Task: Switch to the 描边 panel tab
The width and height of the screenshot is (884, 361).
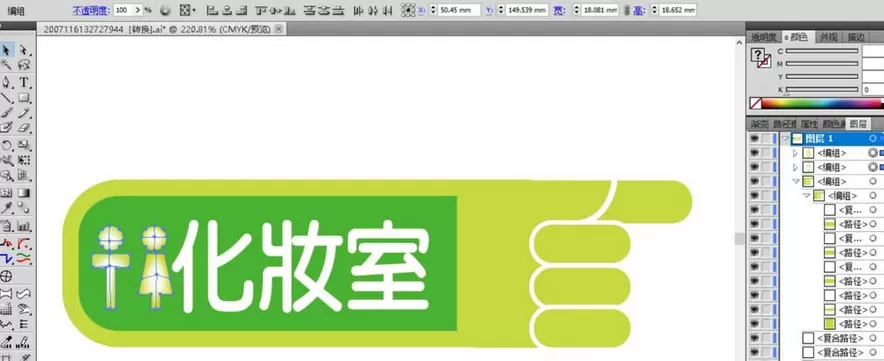Action: click(x=855, y=37)
